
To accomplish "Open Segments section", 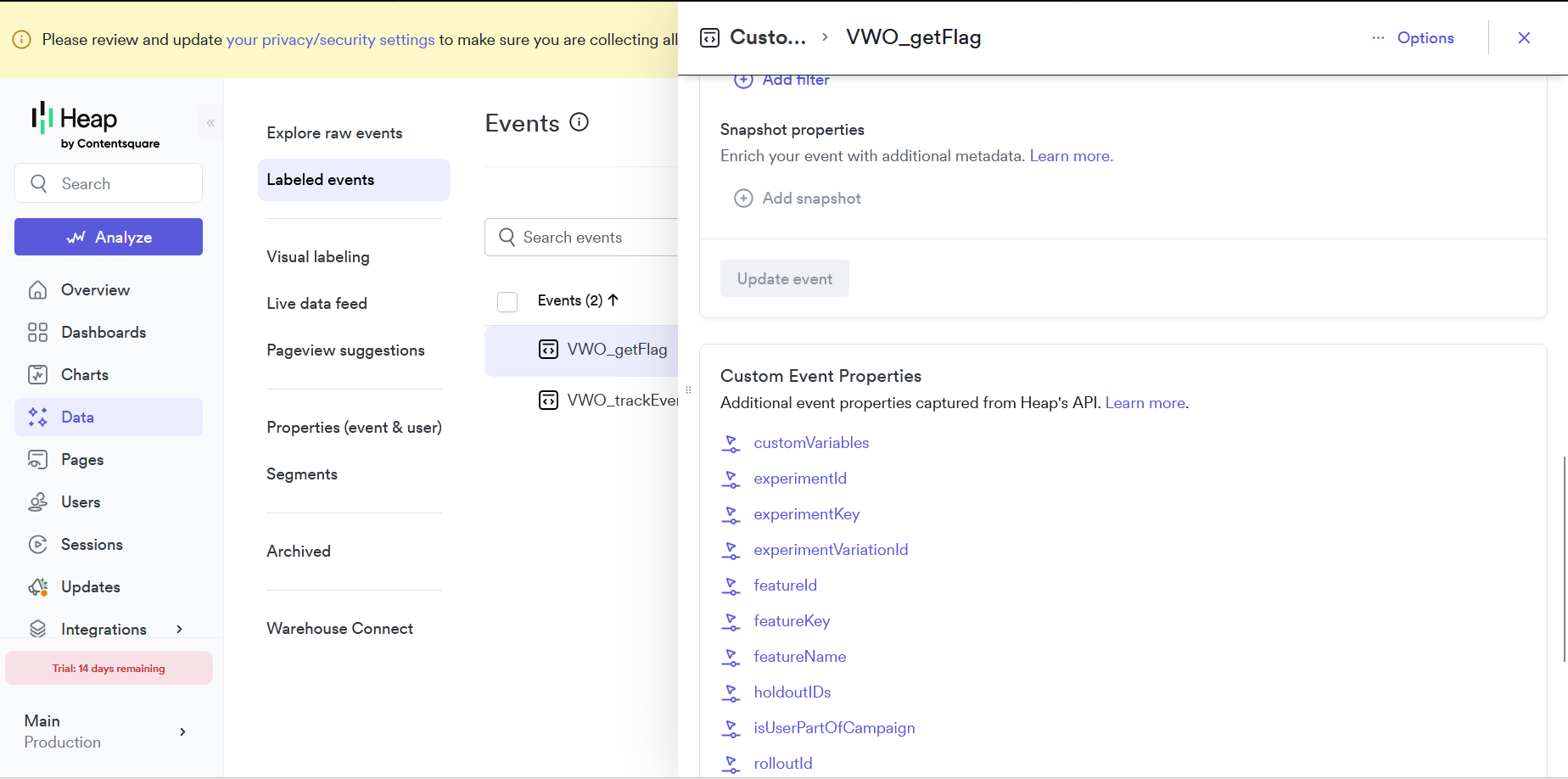I will pyautogui.click(x=302, y=474).
